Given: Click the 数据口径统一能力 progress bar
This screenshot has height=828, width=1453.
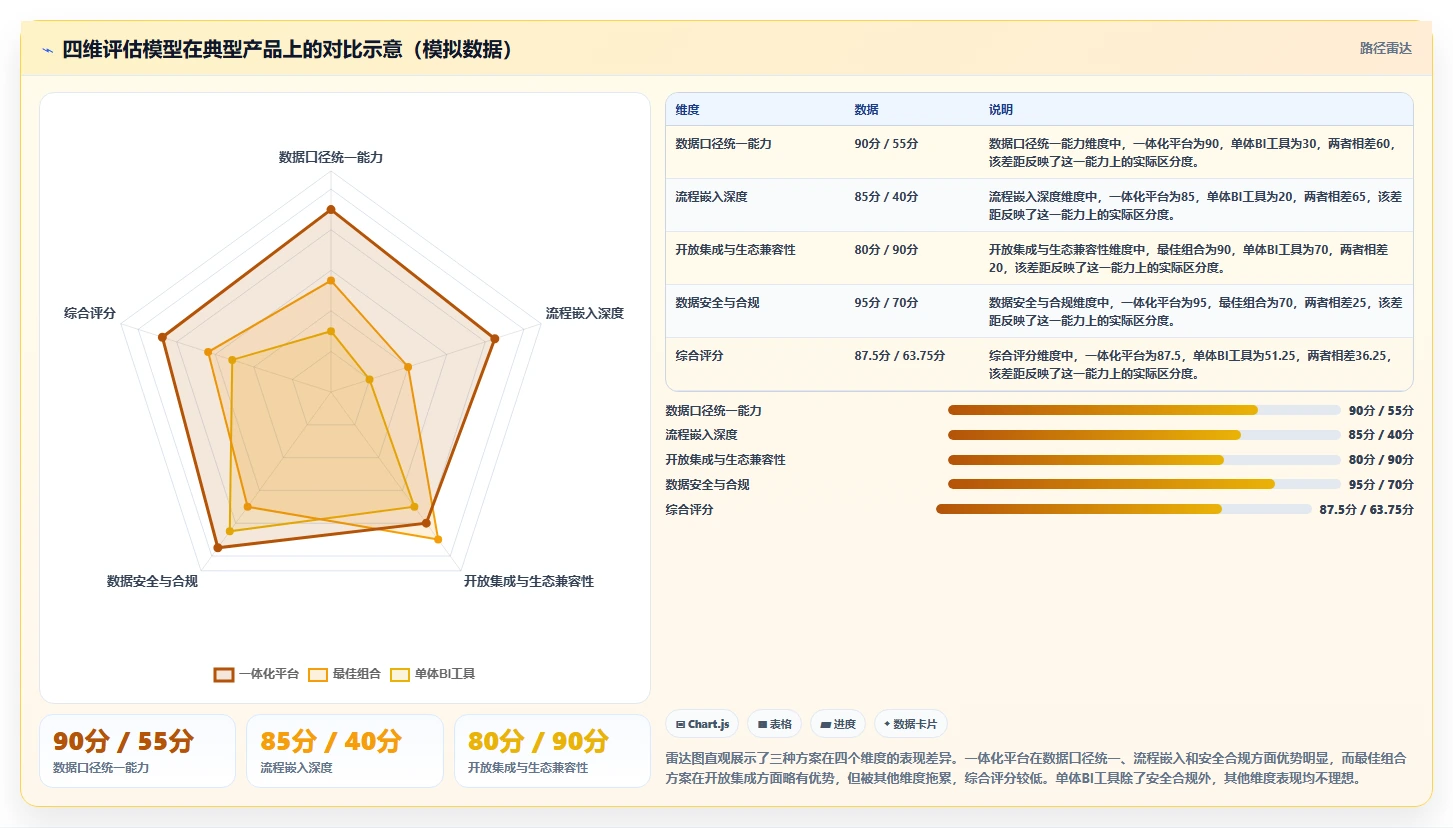Looking at the screenshot, I should [x=1144, y=410].
